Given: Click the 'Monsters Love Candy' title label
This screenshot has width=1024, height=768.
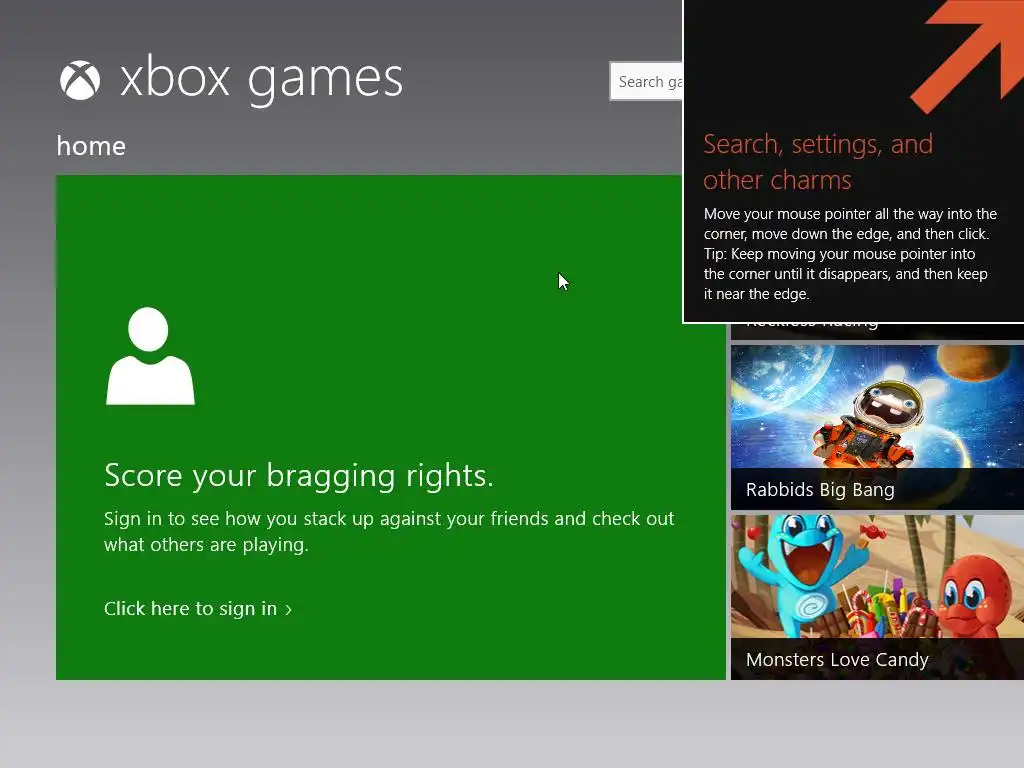Looking at the screenshot, I should click(x=837, y=660).
